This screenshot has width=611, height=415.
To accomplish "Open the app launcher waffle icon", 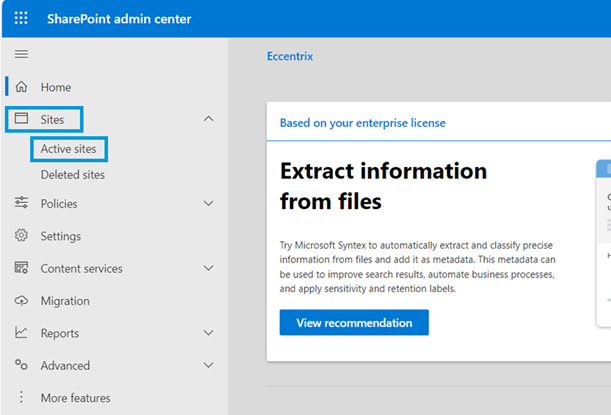I will tap(21, 19).
